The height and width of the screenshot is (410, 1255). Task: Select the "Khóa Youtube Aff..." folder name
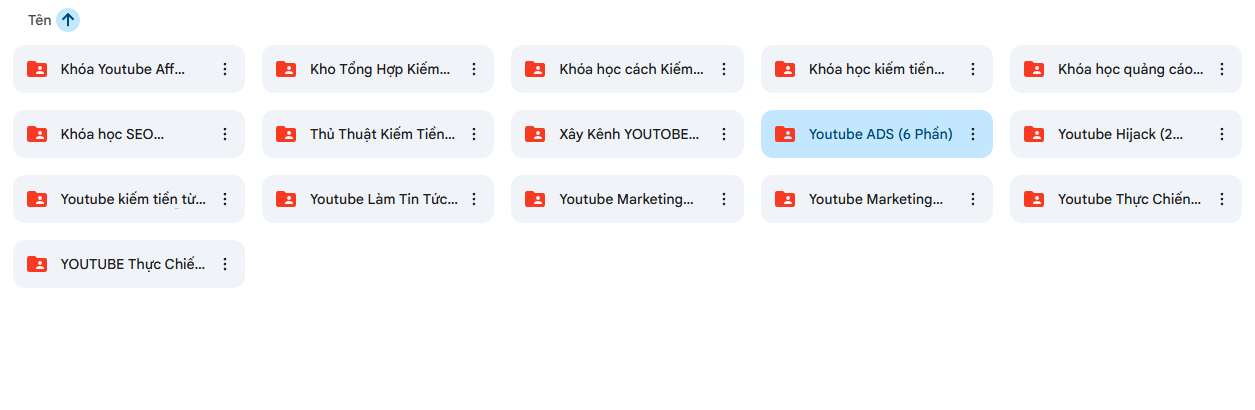click(x=123, y=69)
